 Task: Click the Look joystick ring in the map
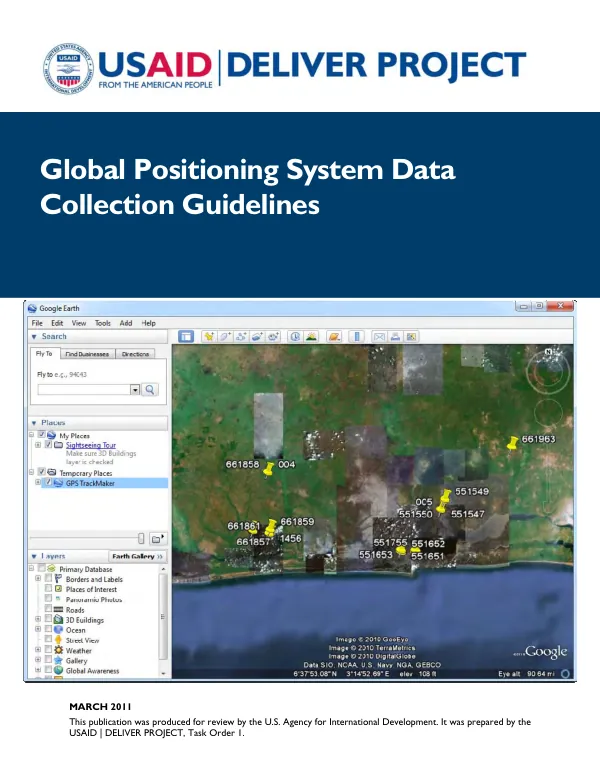(548, 371)
